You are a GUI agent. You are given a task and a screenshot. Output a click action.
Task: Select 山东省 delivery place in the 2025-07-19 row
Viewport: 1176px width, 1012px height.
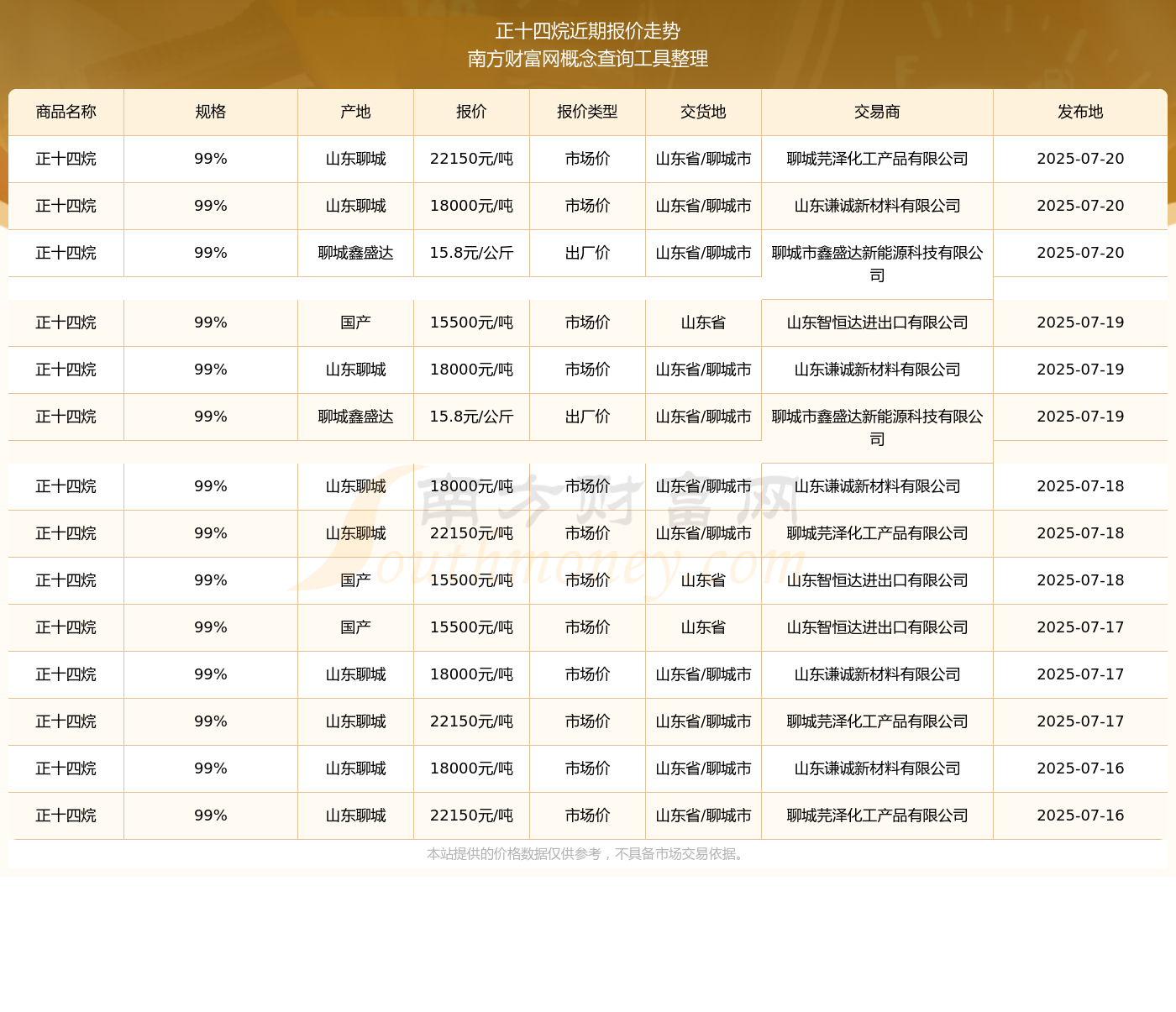(x=704, y=322)
